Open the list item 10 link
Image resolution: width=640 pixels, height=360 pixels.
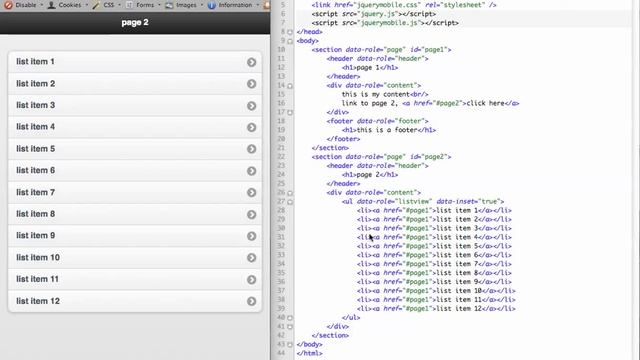pos(135,258)
